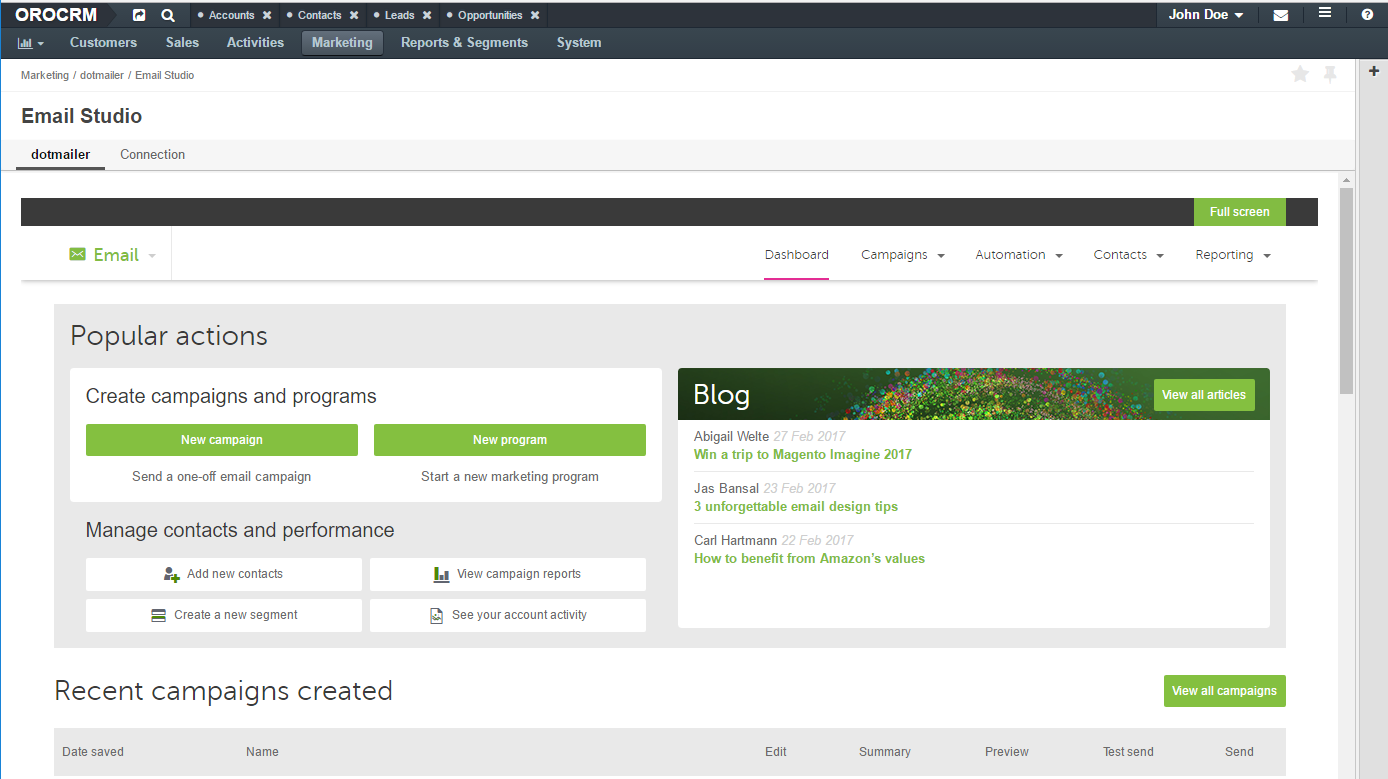Click Create a new segment button

point(224,615)
